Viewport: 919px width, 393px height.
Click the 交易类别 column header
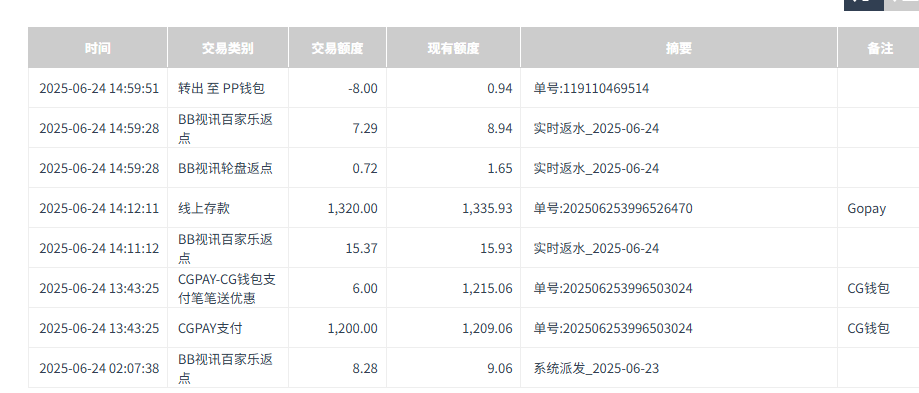(x=227, y=48)
